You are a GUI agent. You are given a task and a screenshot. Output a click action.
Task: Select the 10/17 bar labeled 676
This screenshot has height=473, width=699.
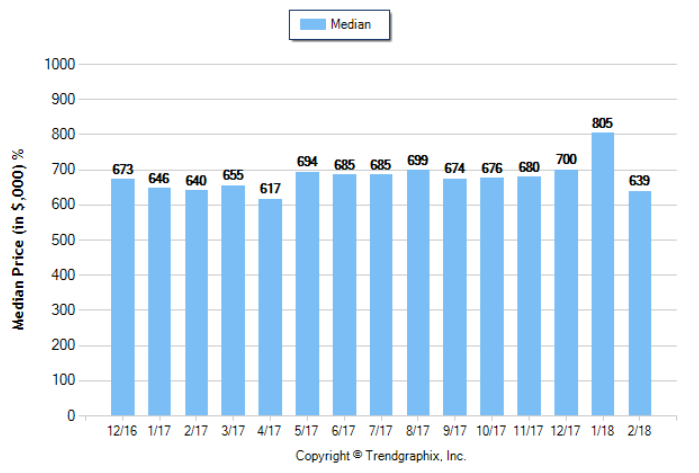[492, 296]
